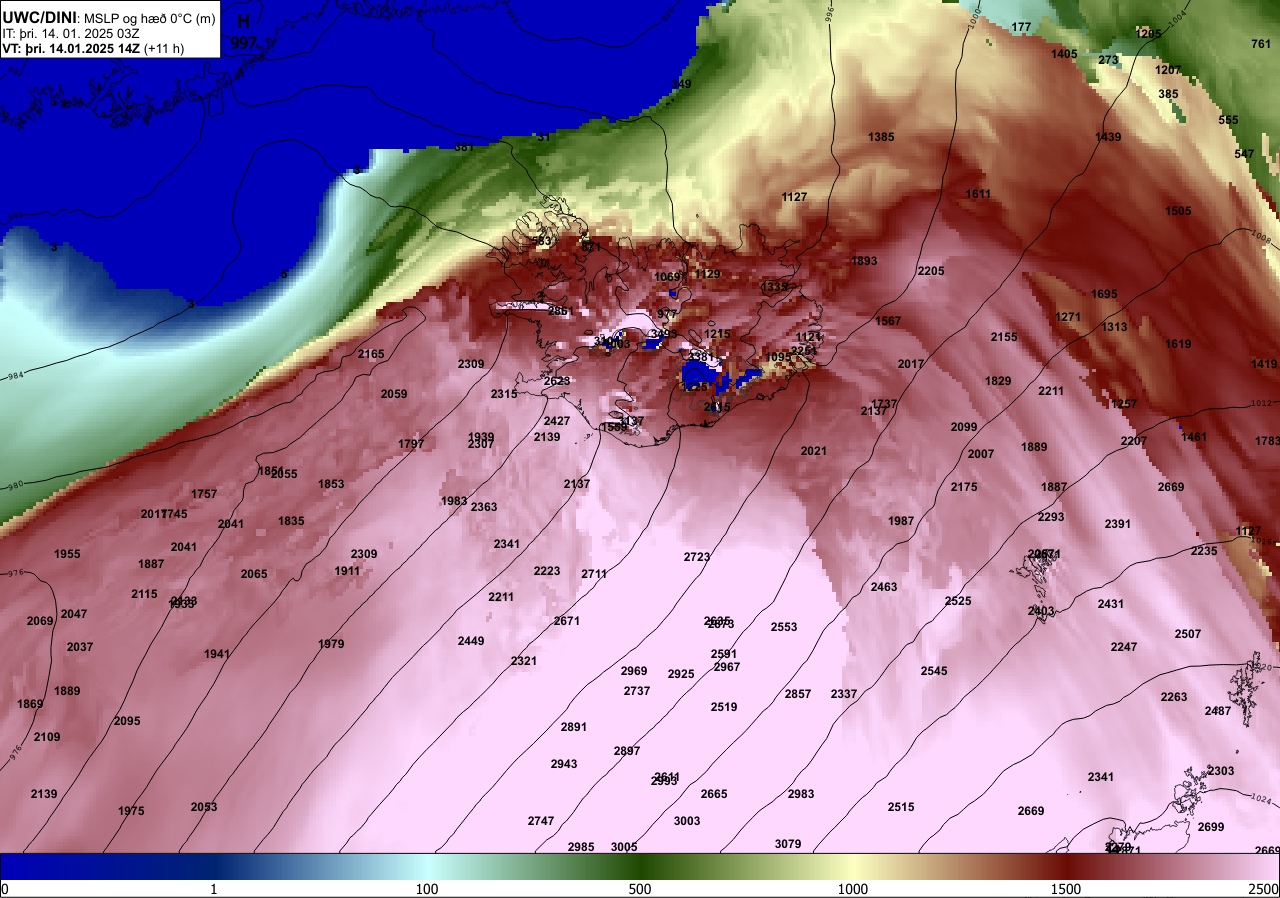
Task: Click the map value '2519'
Action: (x=724, y=707)
